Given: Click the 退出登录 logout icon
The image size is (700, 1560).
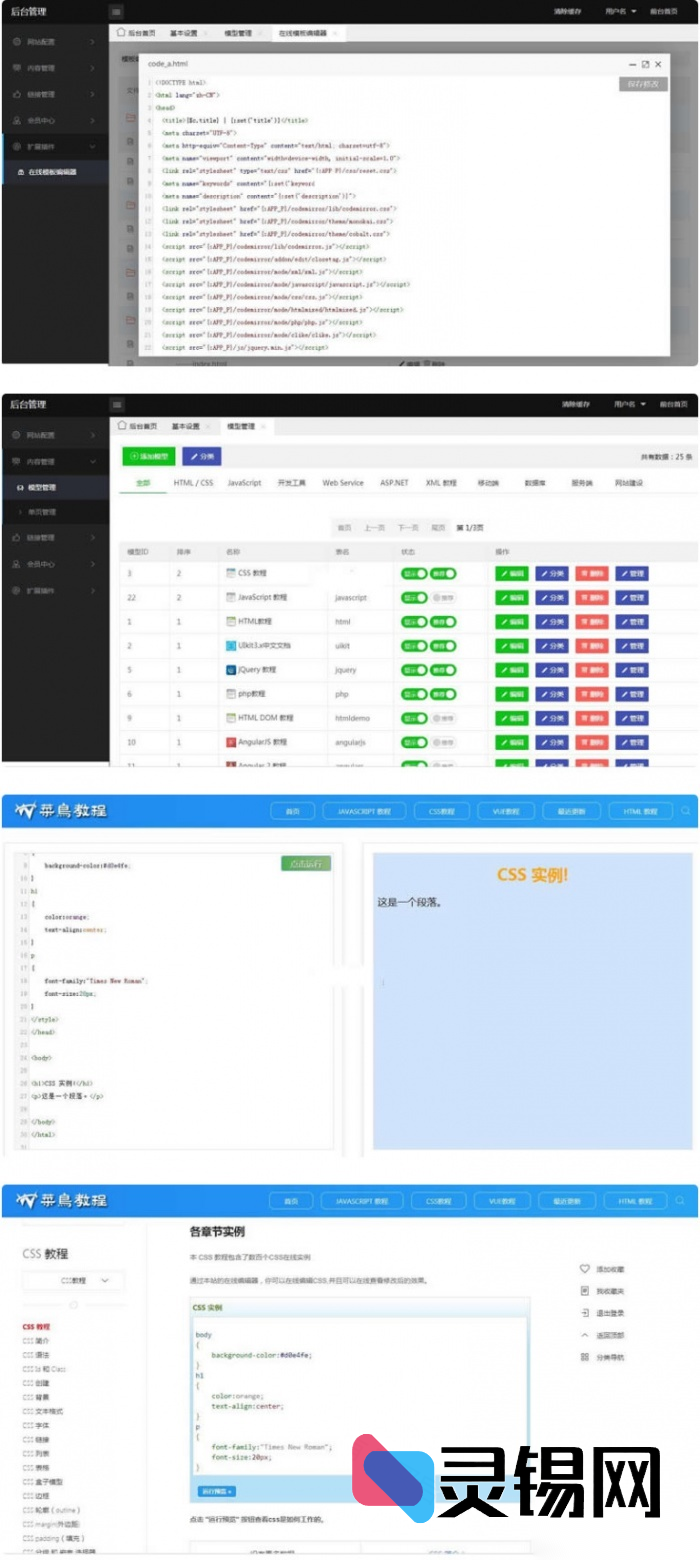Looking at the screenshot, I should click(585, 1312).
